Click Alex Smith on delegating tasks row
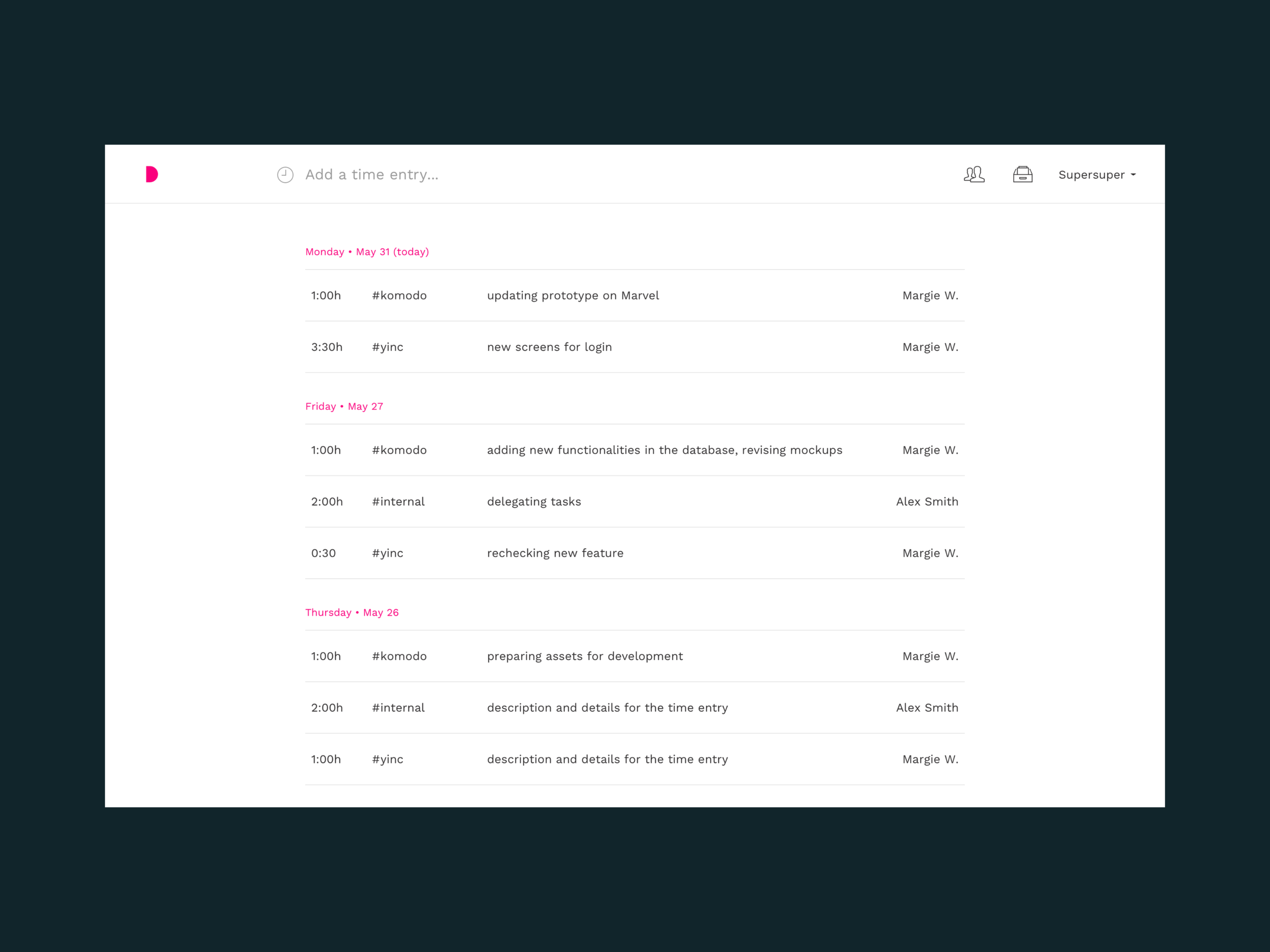 [927, 502]
